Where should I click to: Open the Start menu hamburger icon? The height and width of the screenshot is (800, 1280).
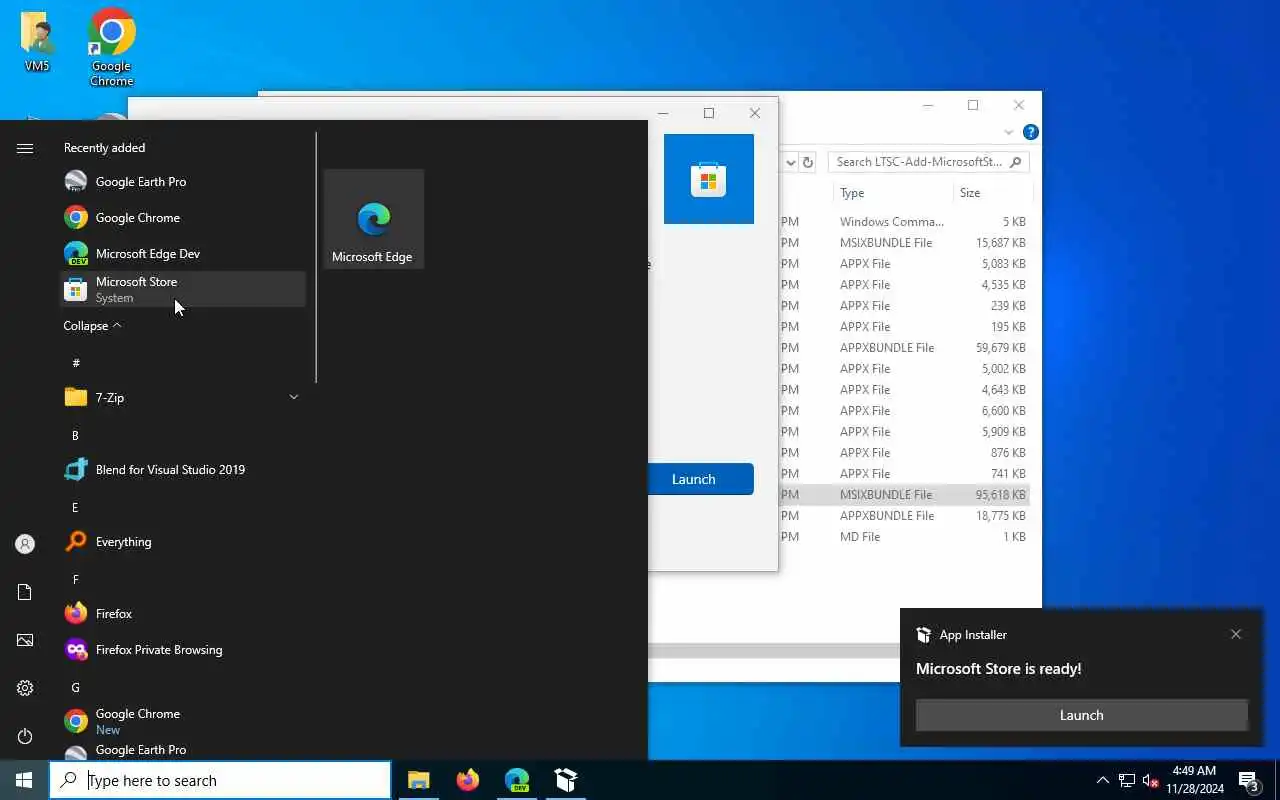coord(25,148)
